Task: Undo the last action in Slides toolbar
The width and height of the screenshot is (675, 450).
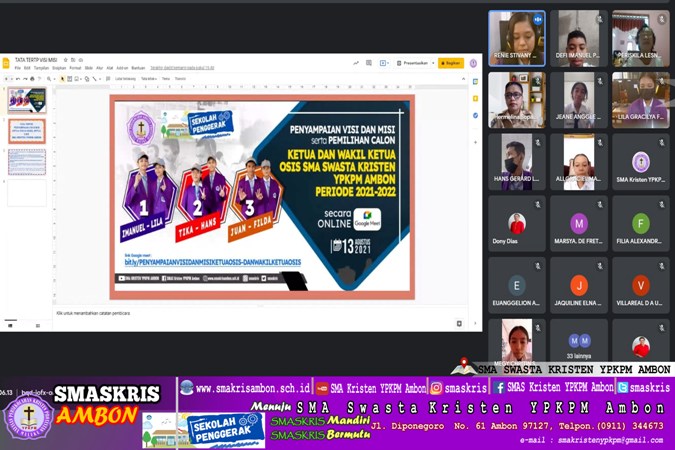Action: 18,79
